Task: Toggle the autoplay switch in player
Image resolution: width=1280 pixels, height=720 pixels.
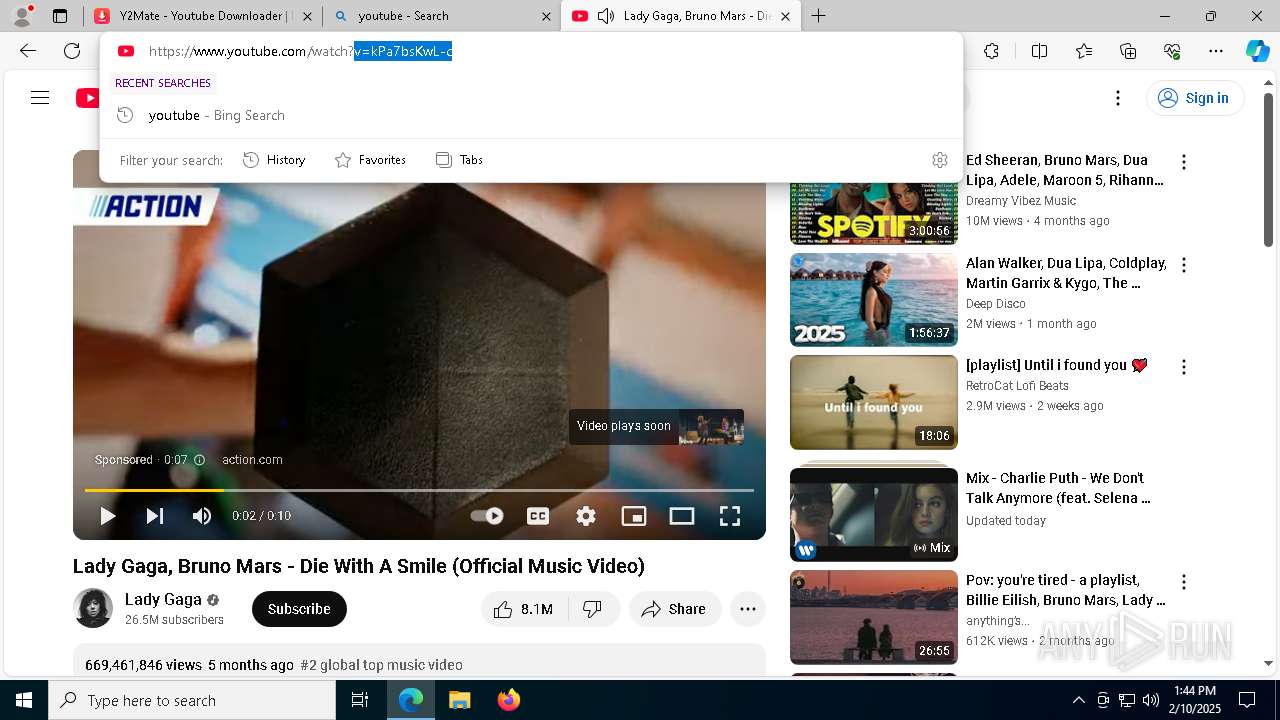Action: coord(487,516)
